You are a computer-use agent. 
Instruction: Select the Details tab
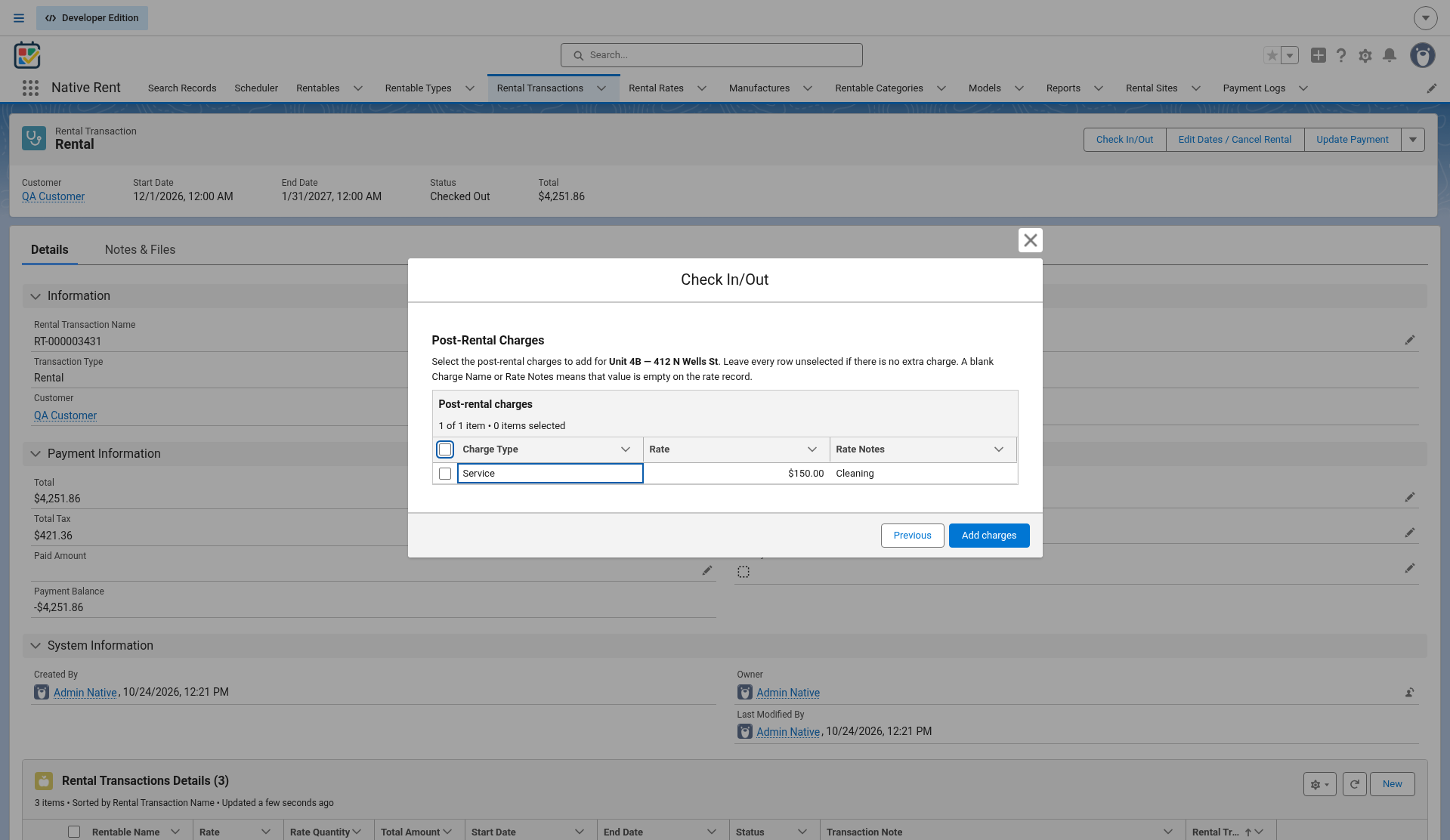tap(50, 250)
